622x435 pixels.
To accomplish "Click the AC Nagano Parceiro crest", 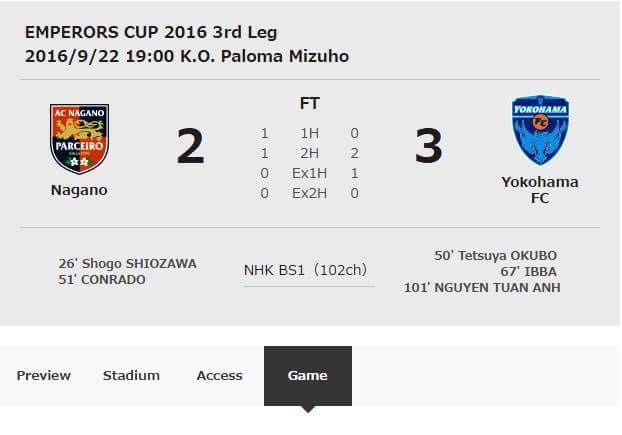I will click(x=79, y=138).
